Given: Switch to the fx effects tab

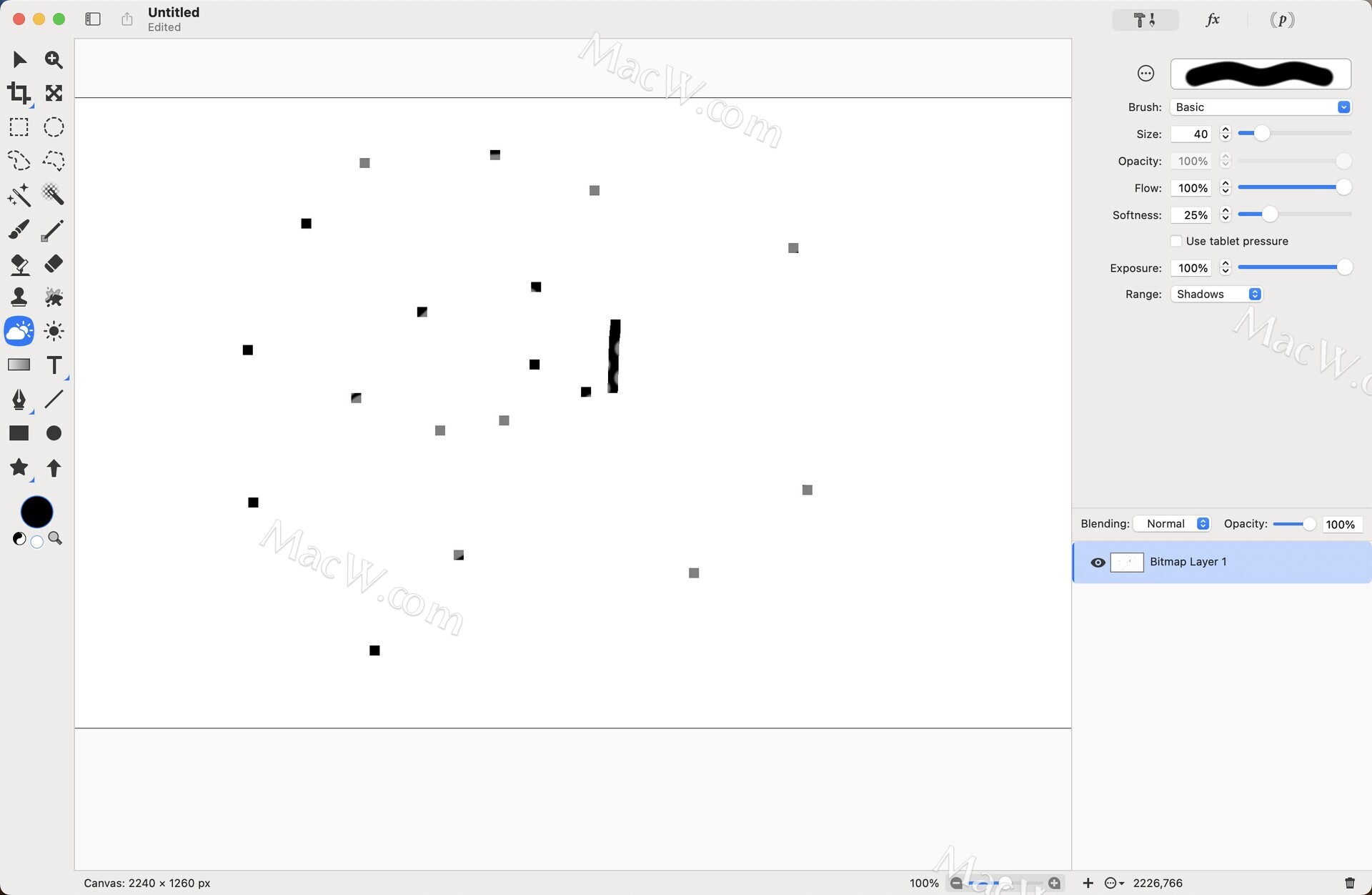Looking at the screenshot, I should [1213, 20].
